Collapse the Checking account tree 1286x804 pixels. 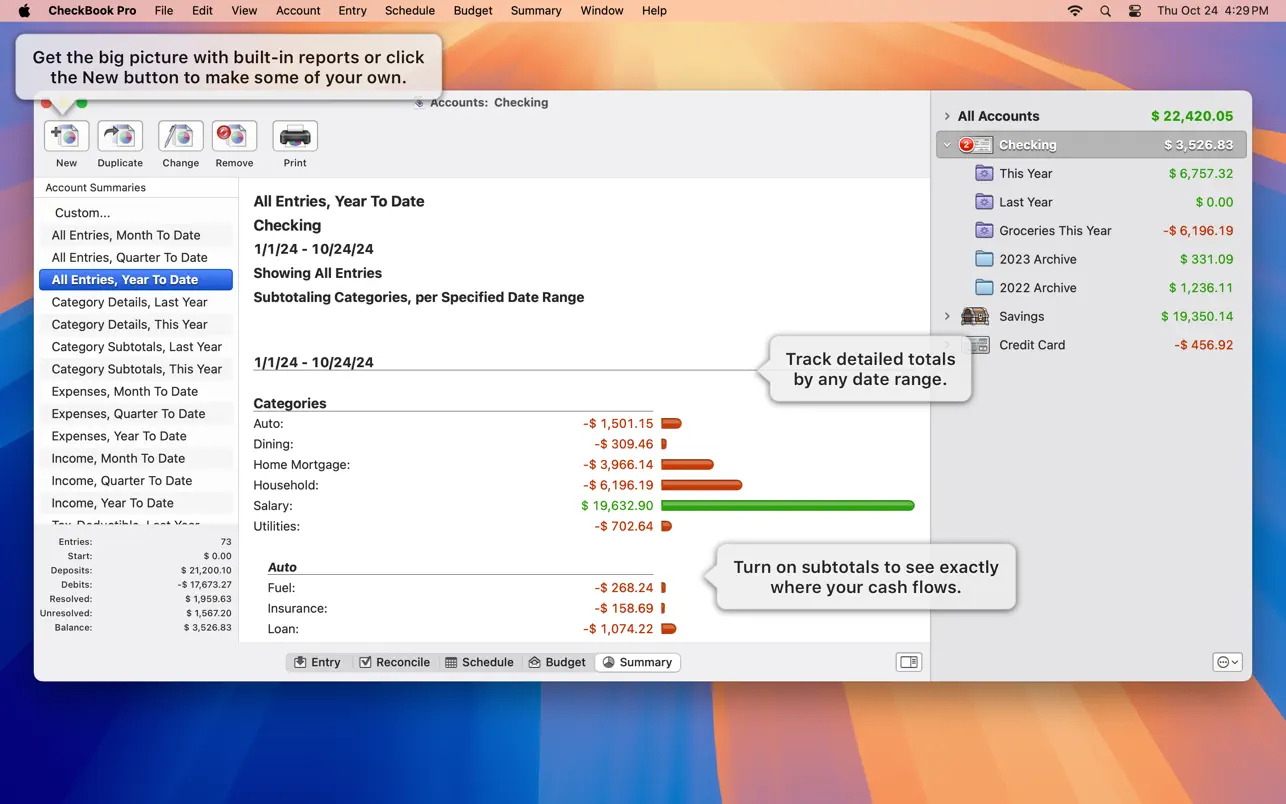947,145
